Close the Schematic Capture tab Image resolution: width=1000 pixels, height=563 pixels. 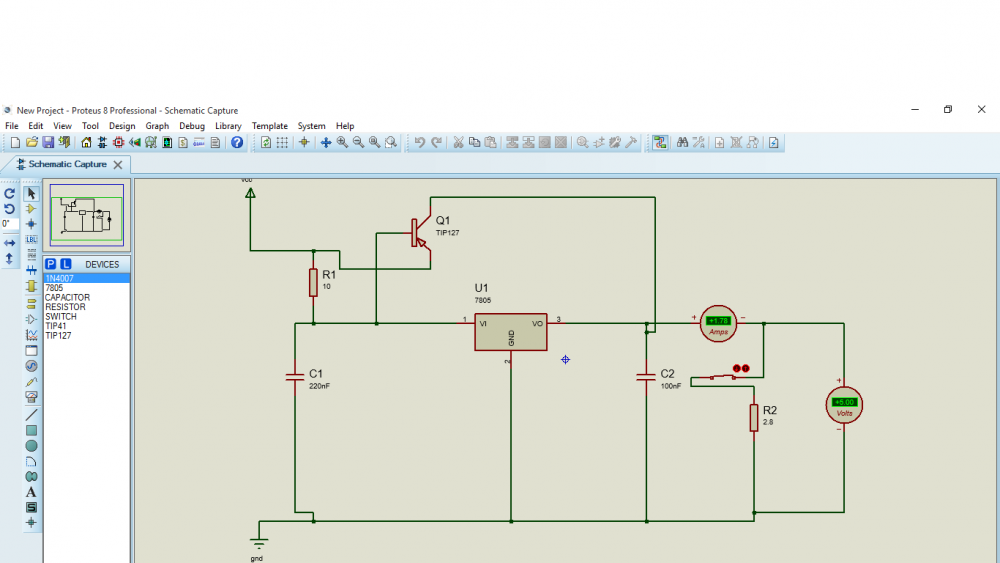[117, 165]
